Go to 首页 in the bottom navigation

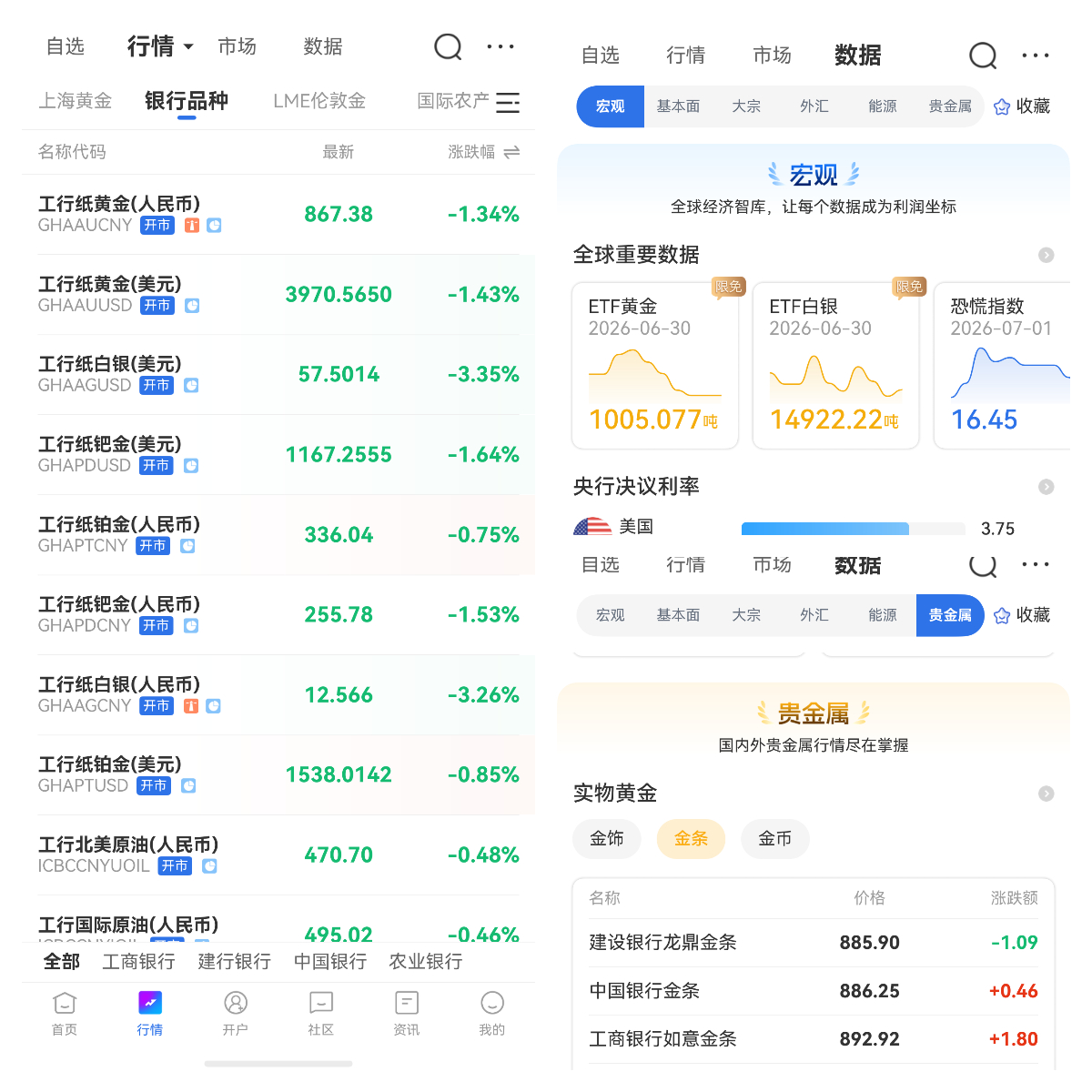point(65,1014)
